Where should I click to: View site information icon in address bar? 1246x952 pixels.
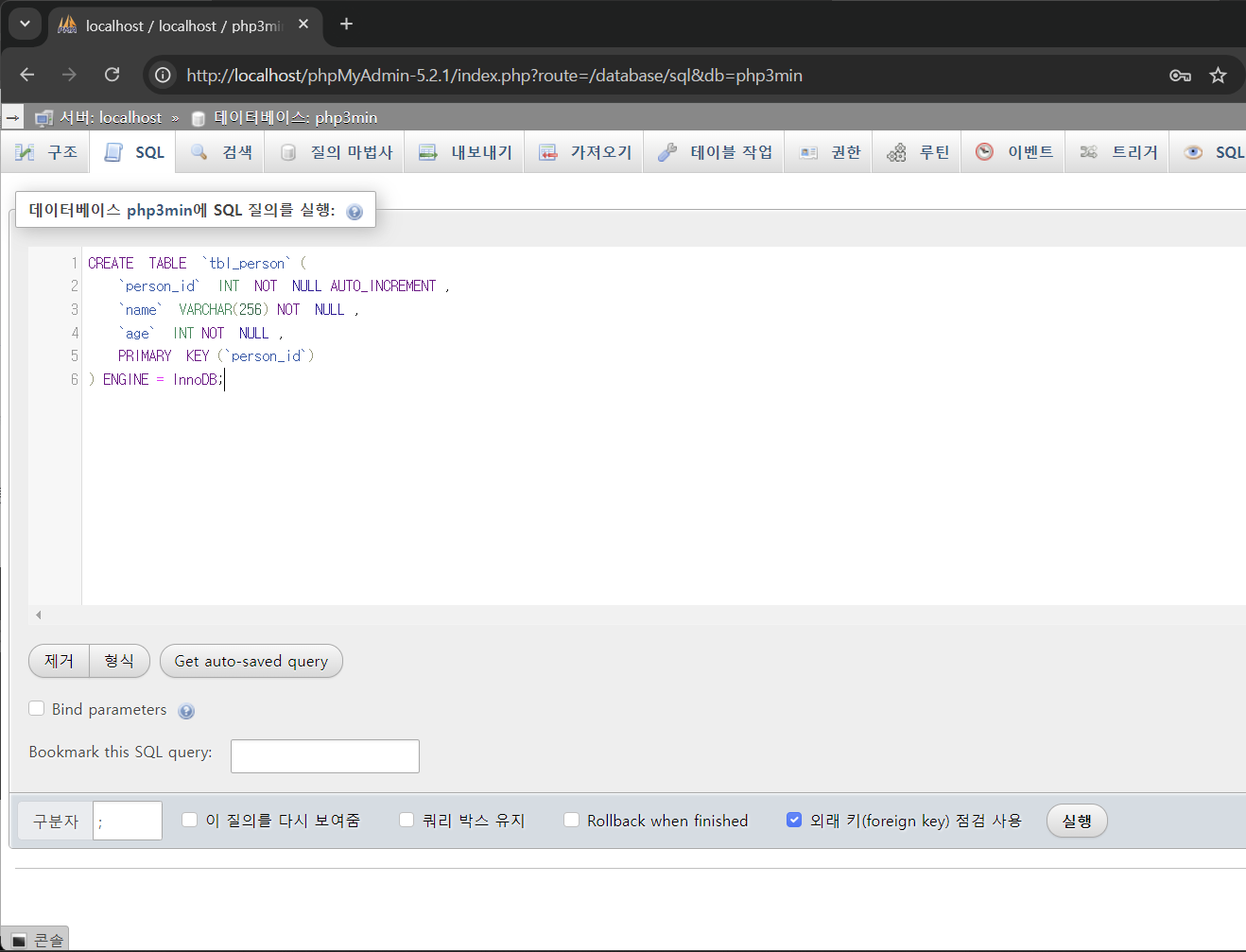point(164,75)
